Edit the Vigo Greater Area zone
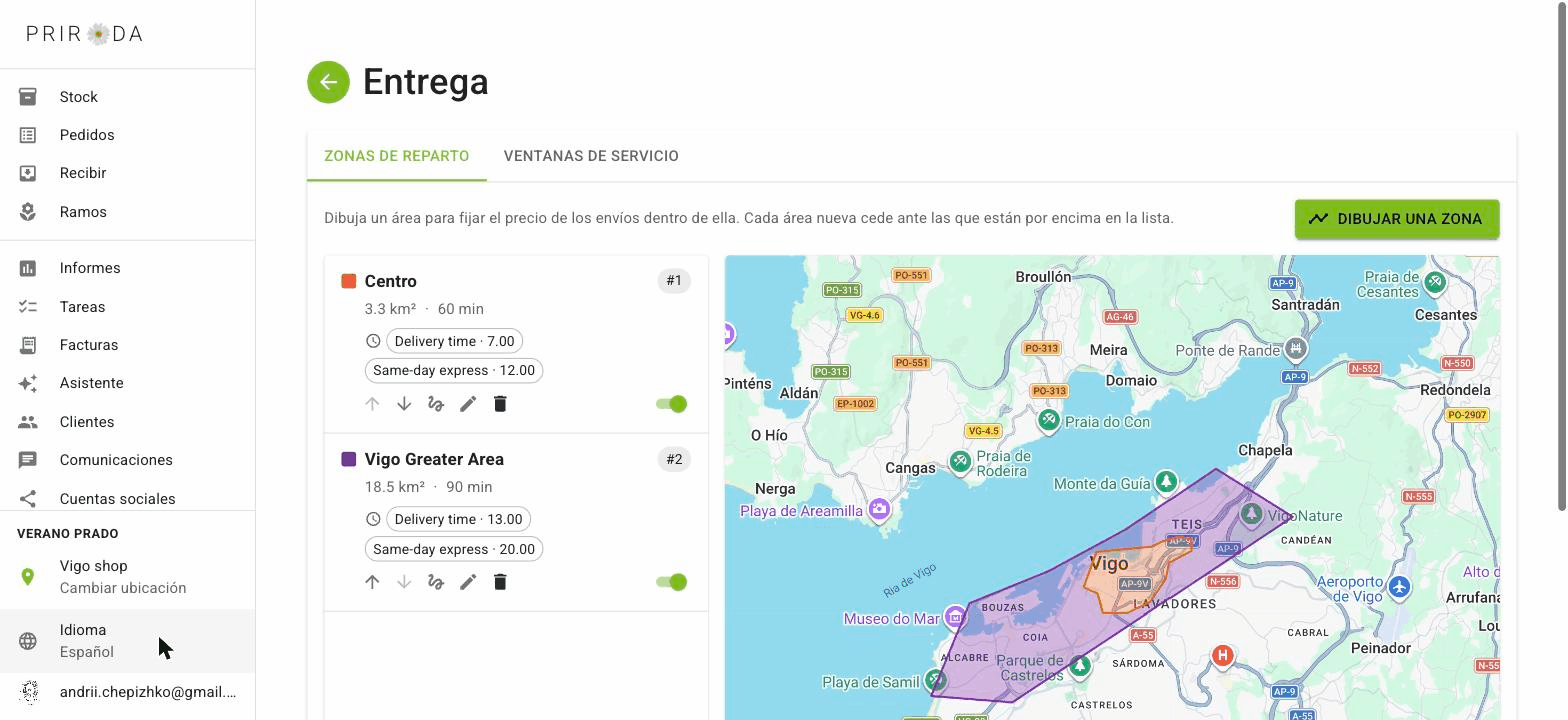Image resolution: width=1568 pixels, height=720 pixels. point(468,582)
